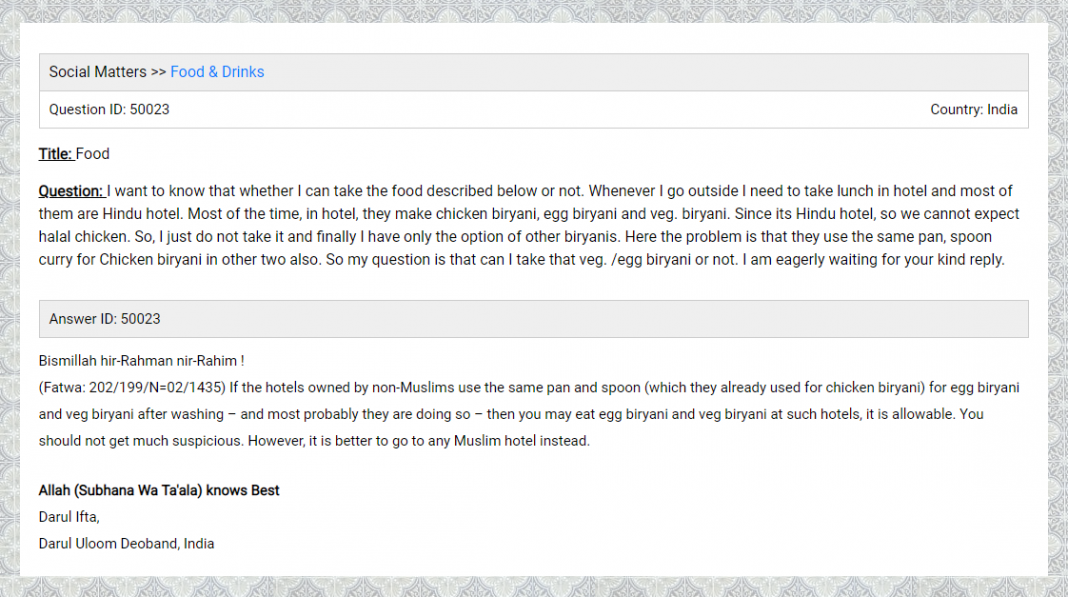Viewport: 1068px width, 597px height.
Task: Click the Social Matters breadcrumb text
Action: point(97,72)
